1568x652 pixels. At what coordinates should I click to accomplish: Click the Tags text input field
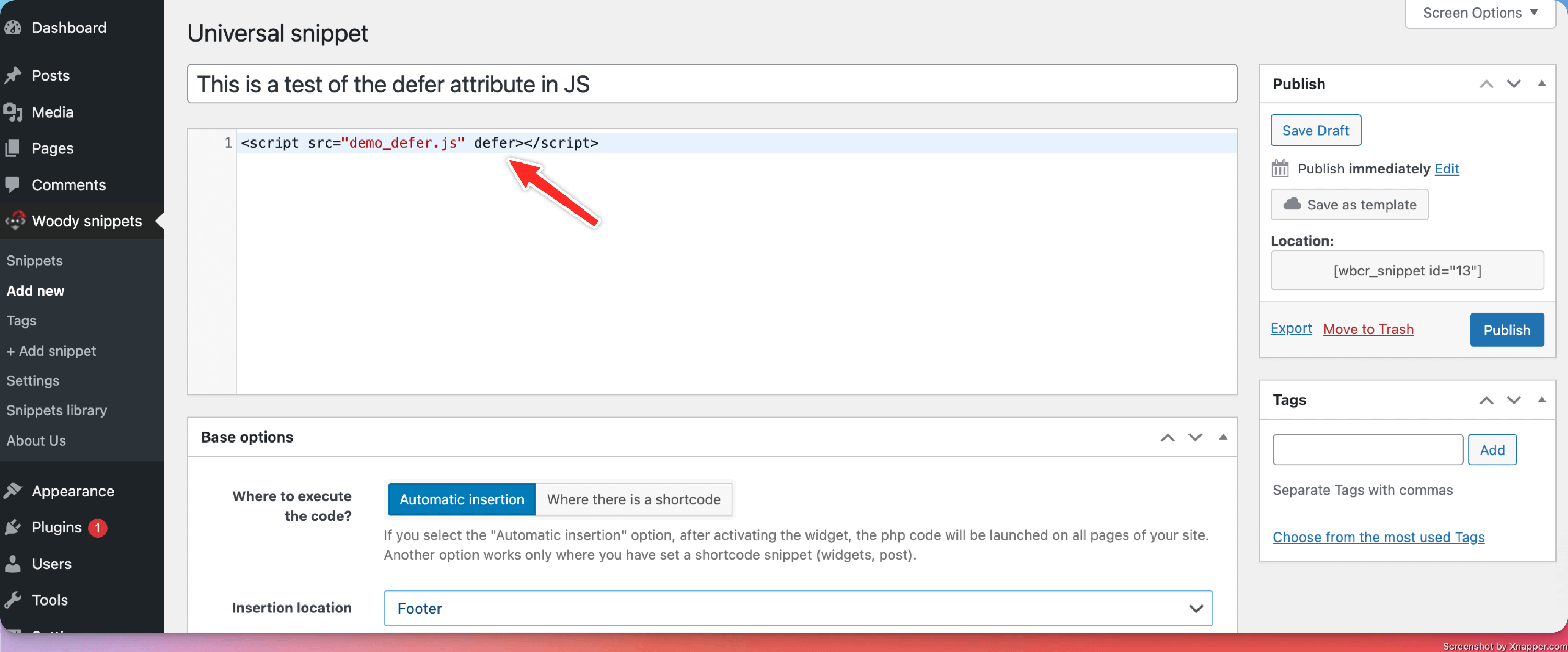pos(1367,449)
